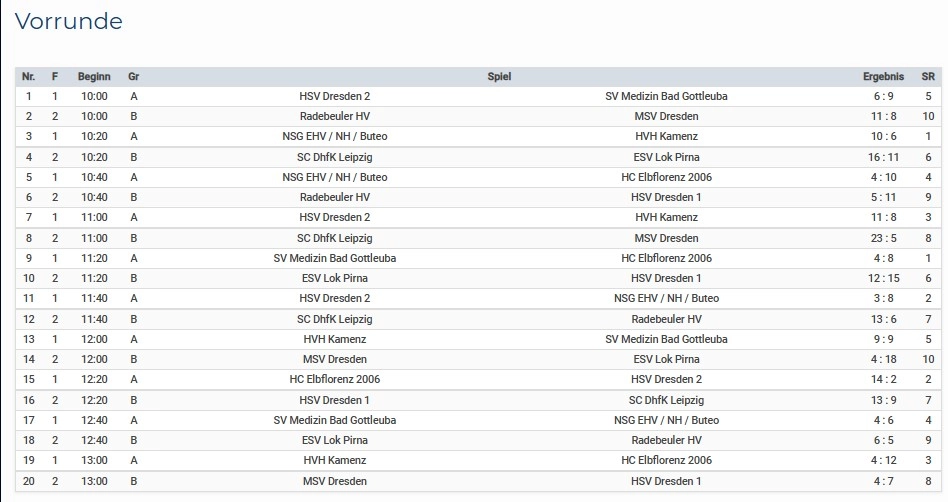Click result 13 : 9
The height and width of the screenshot is (502, 948).
(883, 400)
